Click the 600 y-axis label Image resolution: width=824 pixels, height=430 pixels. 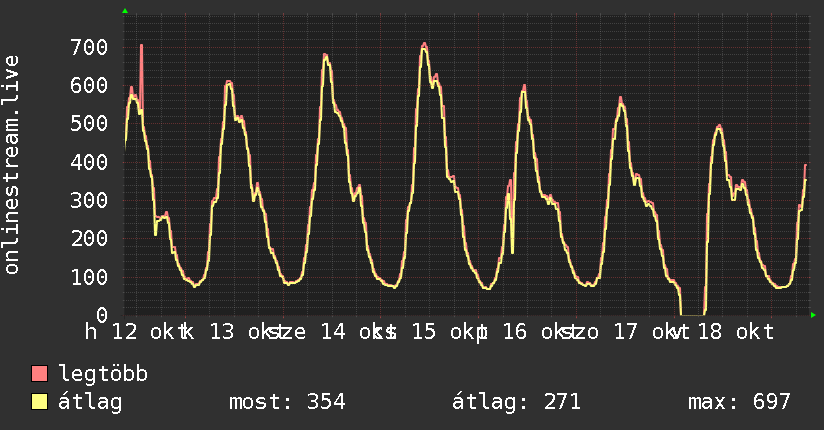(89, 86)
